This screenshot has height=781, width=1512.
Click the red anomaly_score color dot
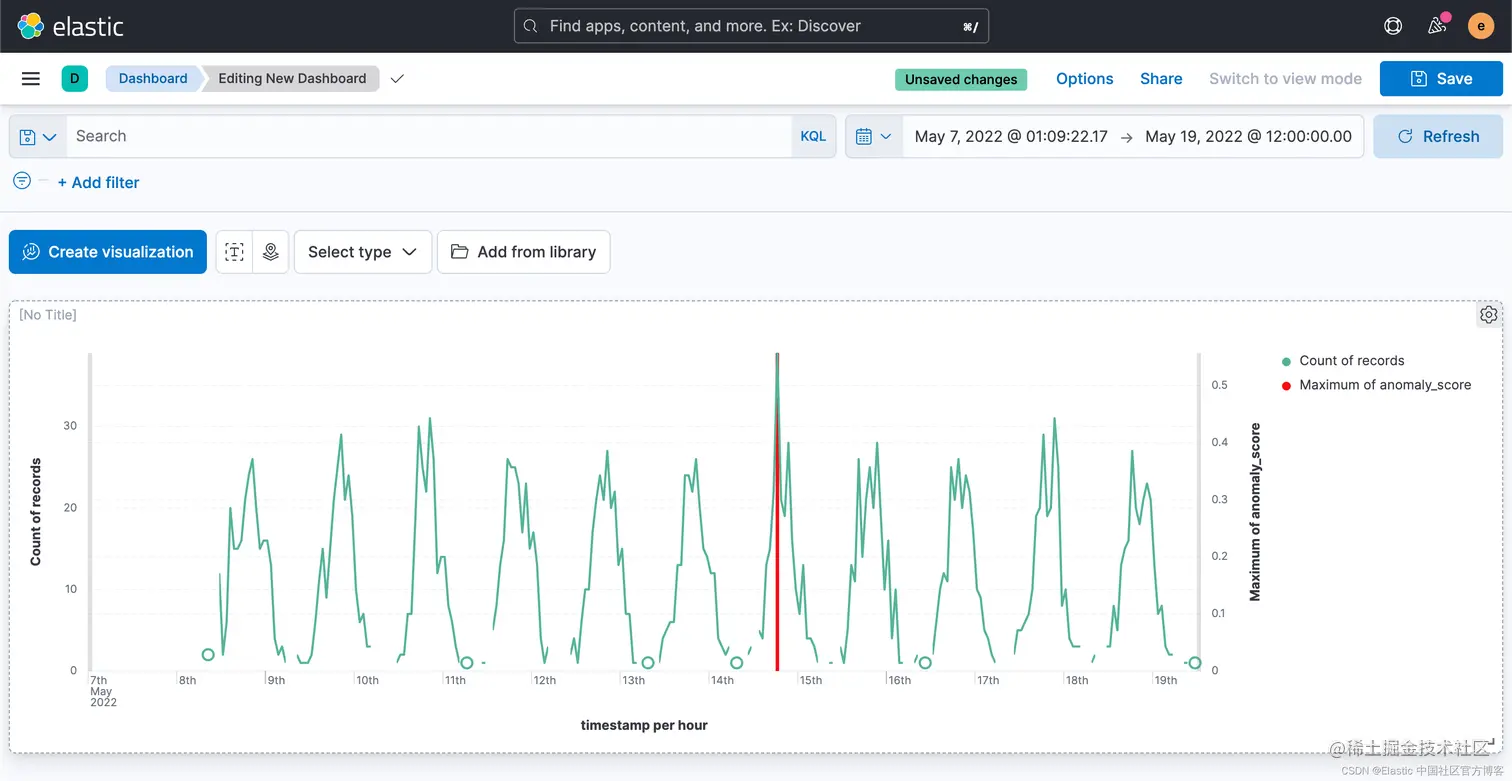(x=1286, y=386)
